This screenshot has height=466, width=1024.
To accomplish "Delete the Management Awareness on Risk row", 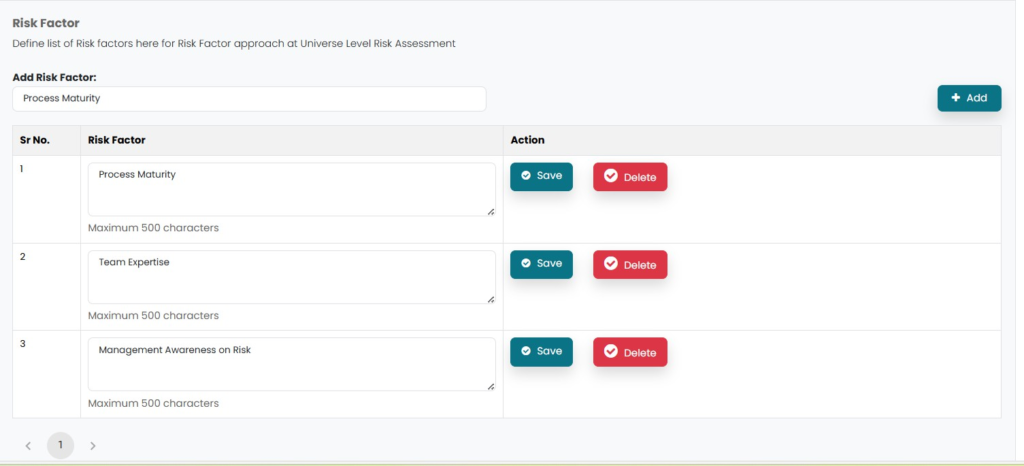I will (x=630, y=352).
